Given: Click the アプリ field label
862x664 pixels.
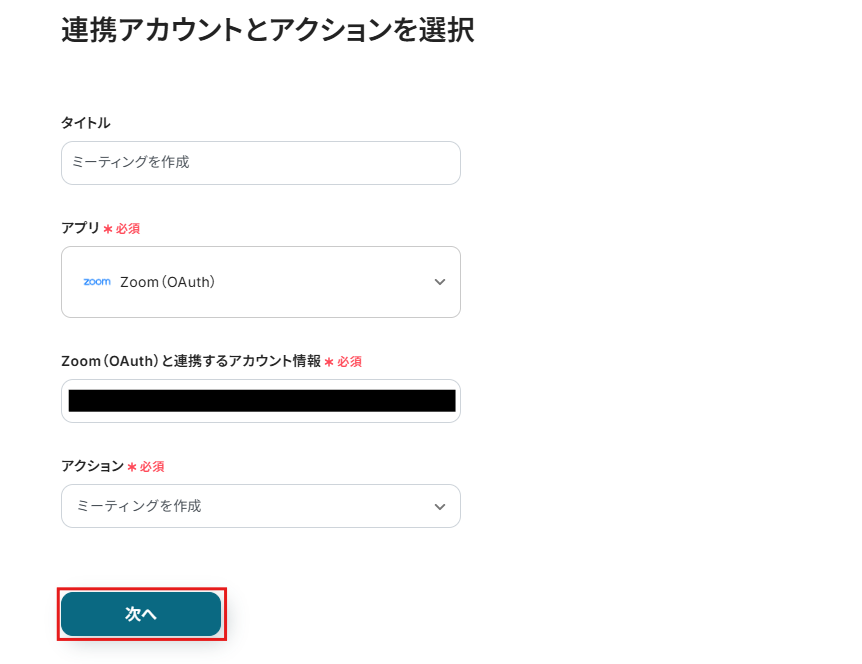Looking at the screenshot, I should [x=80, y=228].
